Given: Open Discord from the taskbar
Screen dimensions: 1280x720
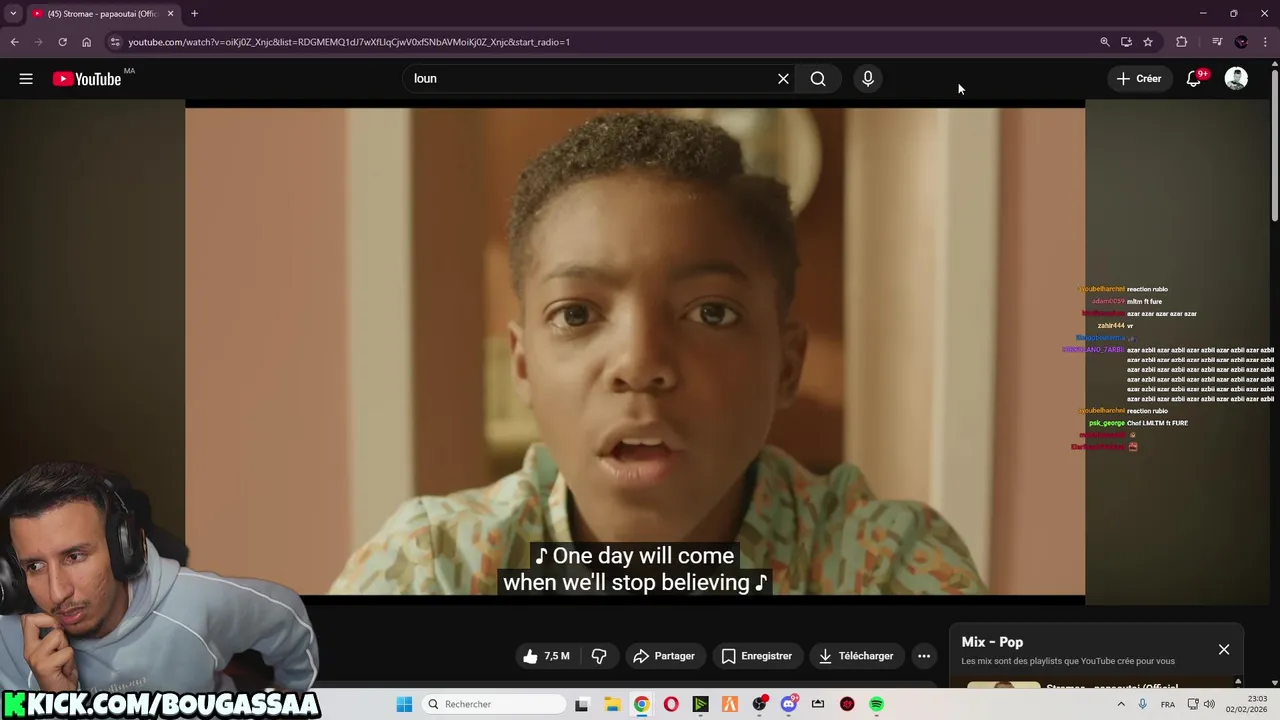Looking at the screenshot, I should coord(789,704).
